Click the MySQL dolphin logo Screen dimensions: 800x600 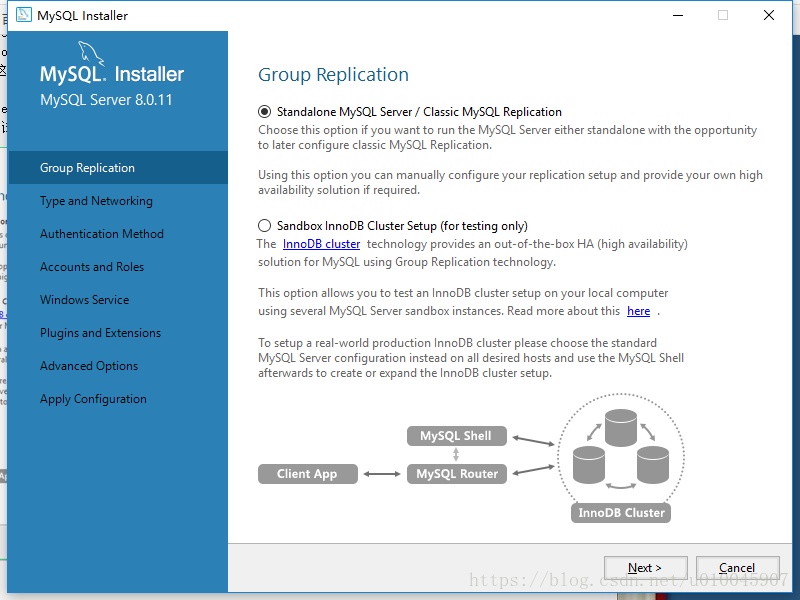(x=91, y=54)
